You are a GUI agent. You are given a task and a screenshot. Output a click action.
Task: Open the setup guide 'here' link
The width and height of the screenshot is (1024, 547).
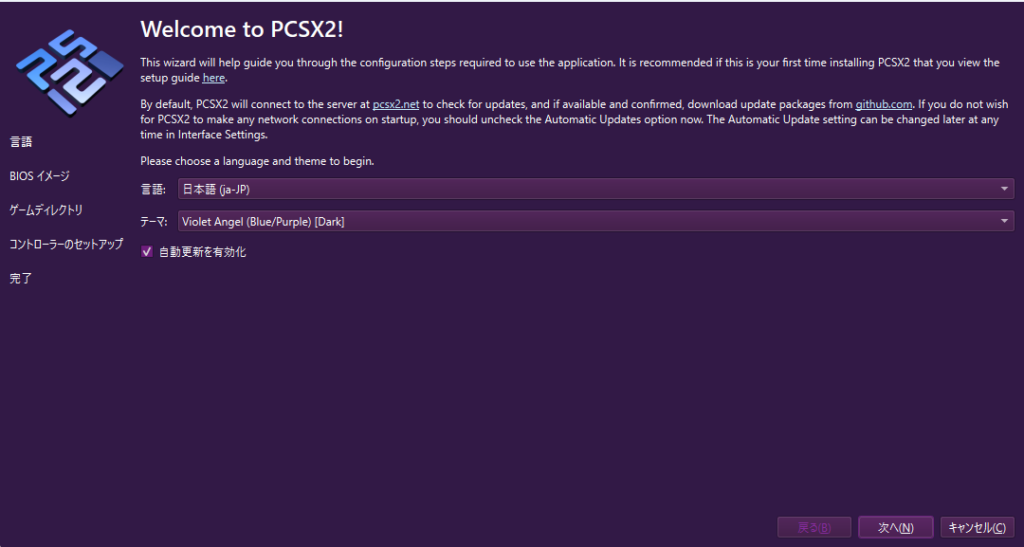[x=214, y=78]
